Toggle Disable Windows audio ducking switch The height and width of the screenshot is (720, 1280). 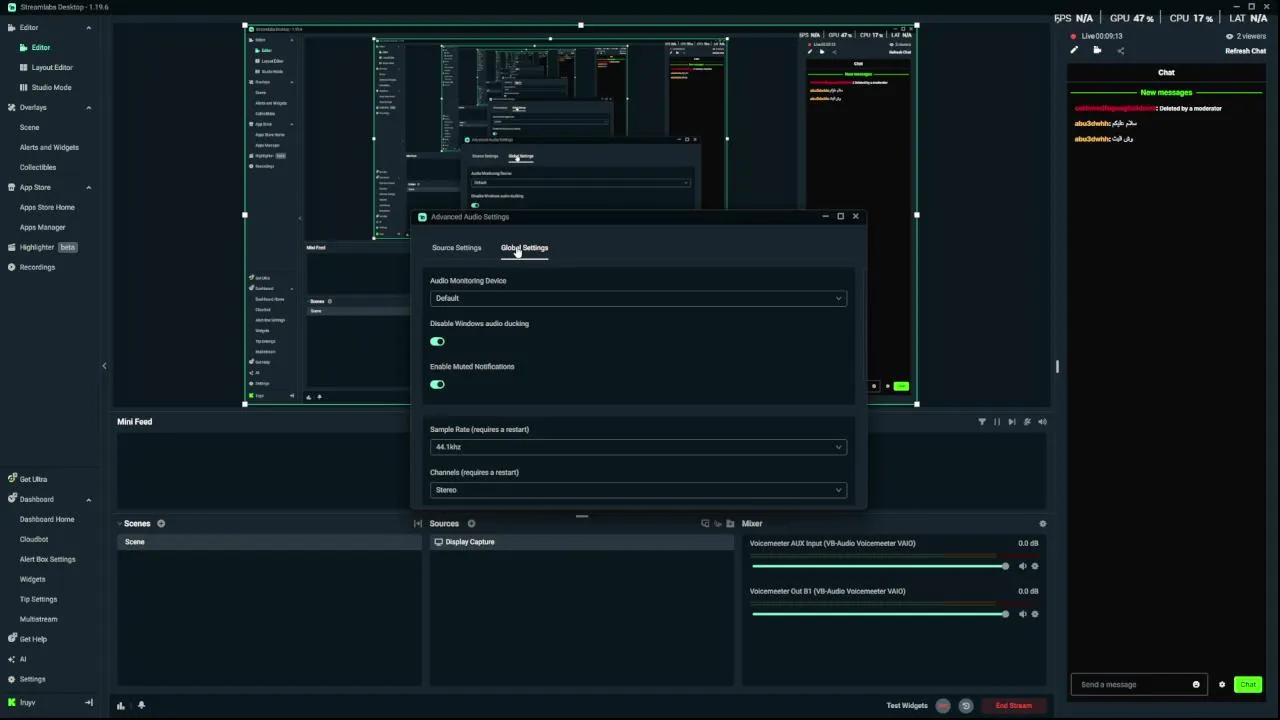437,342
